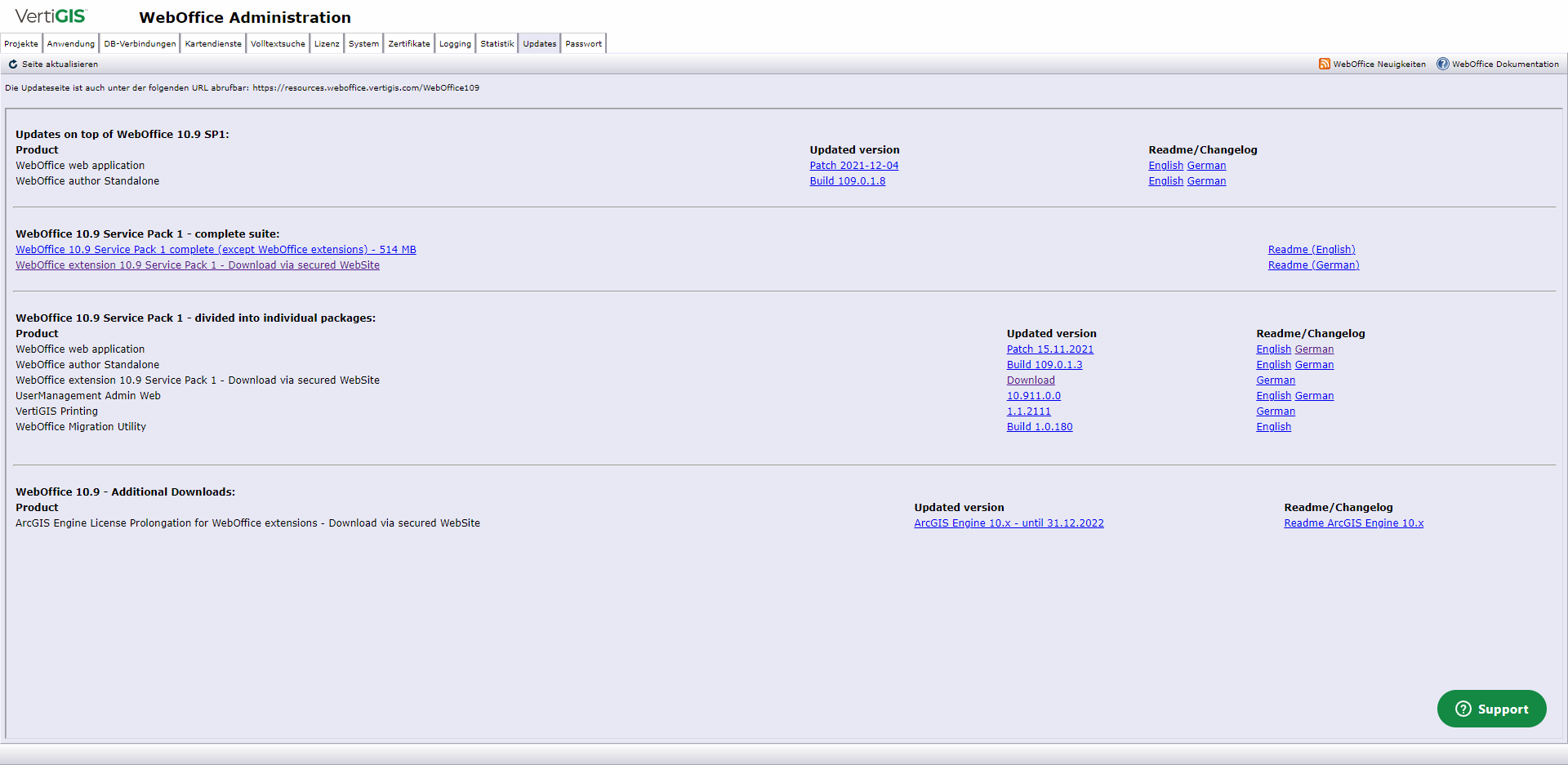Viewport: 1568px width, 765px height.
Task: Open the WebOffice Neuigkeiten RSS feed icon
Action: (x=1325, y=64)
